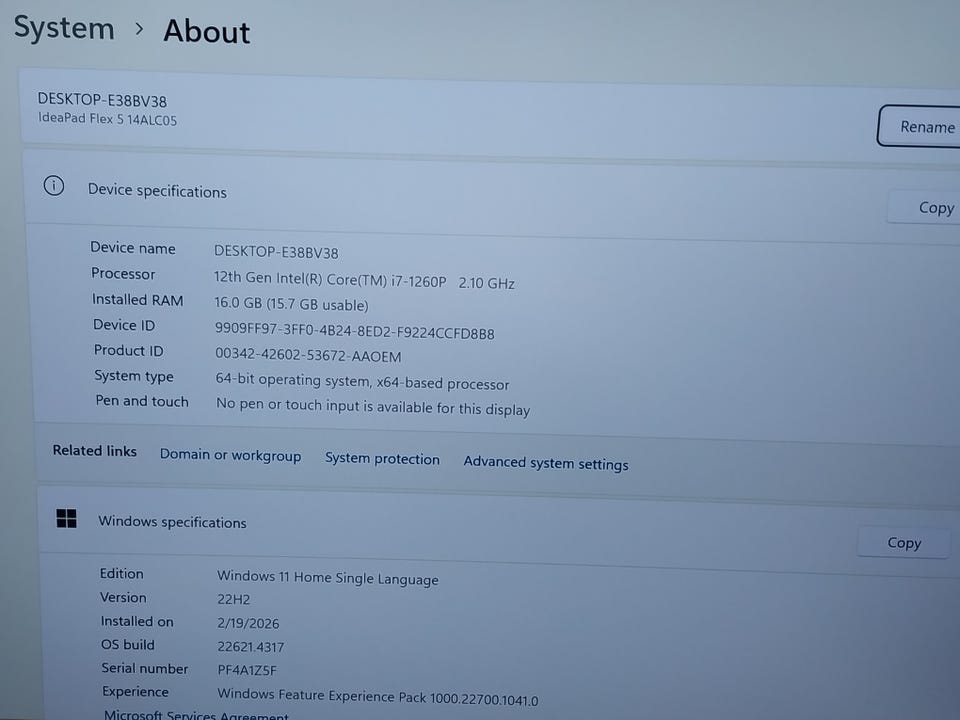Select Installed on date 2/19/2026
This screenshot has width=960, height=720.
click(248, 623)
